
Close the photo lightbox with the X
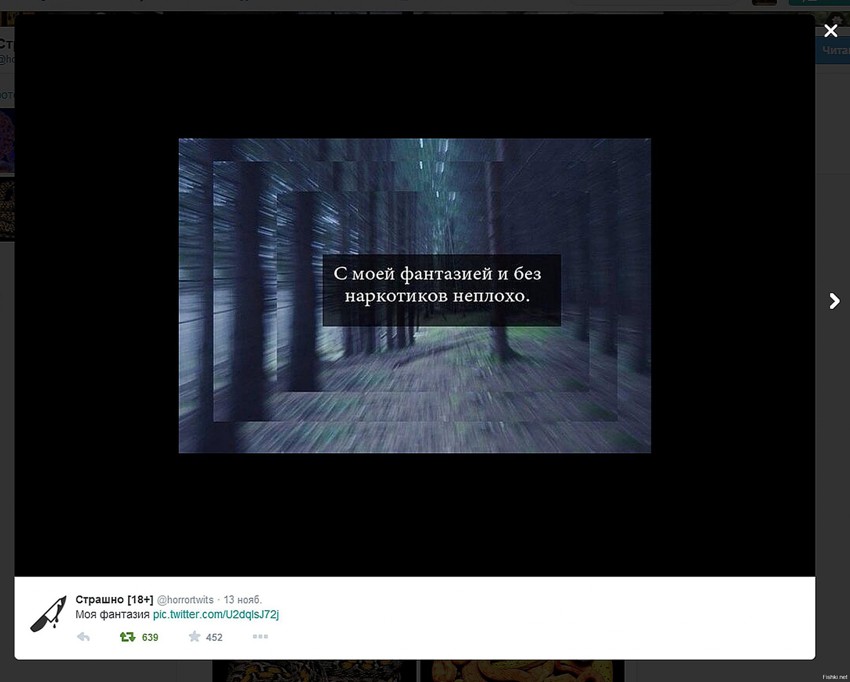point(830,31)
